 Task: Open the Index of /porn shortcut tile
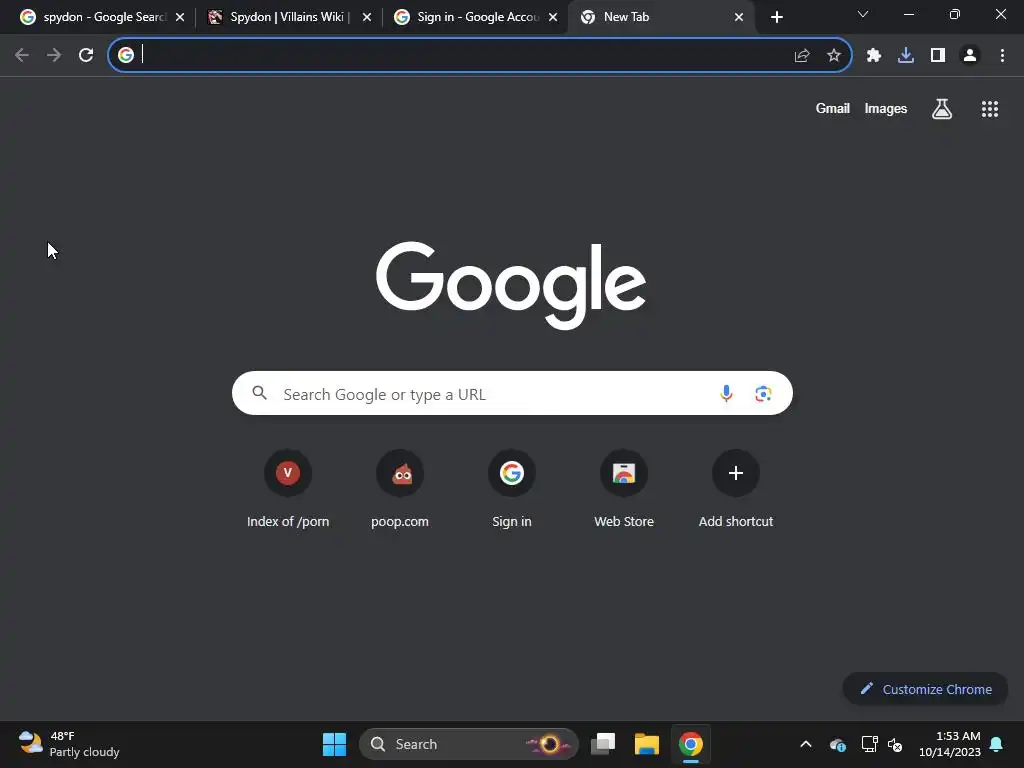pos(288,488)
